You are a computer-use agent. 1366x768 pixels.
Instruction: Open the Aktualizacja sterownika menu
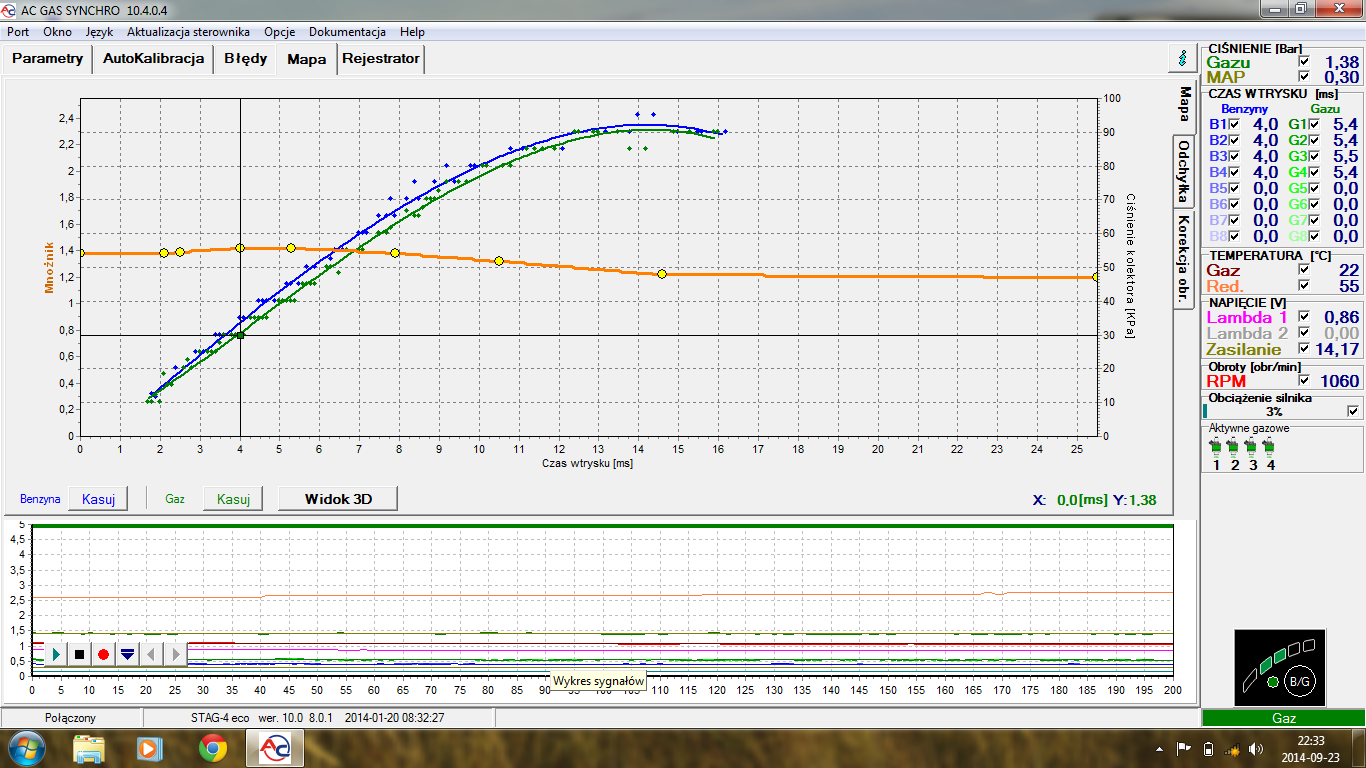[x=187, y=32]
